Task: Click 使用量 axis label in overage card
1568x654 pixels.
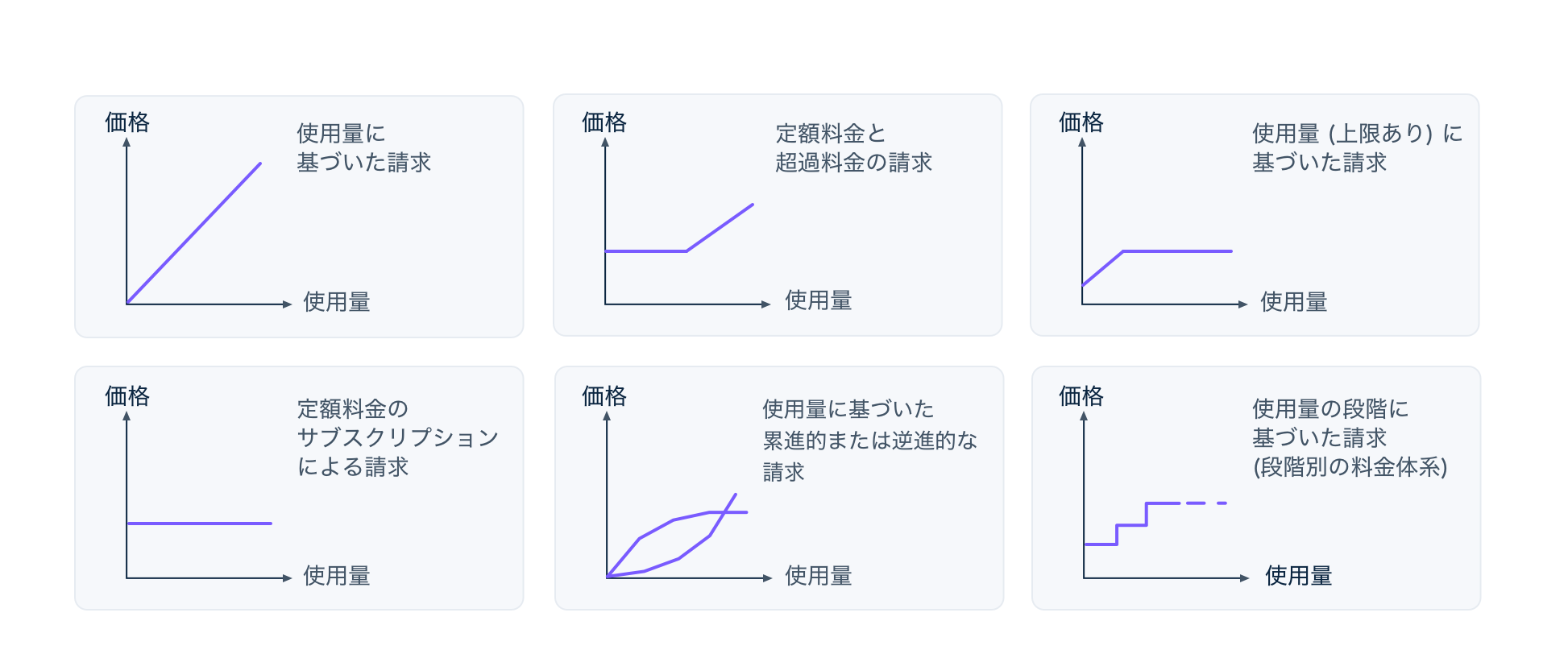Action: click(819, 301)
